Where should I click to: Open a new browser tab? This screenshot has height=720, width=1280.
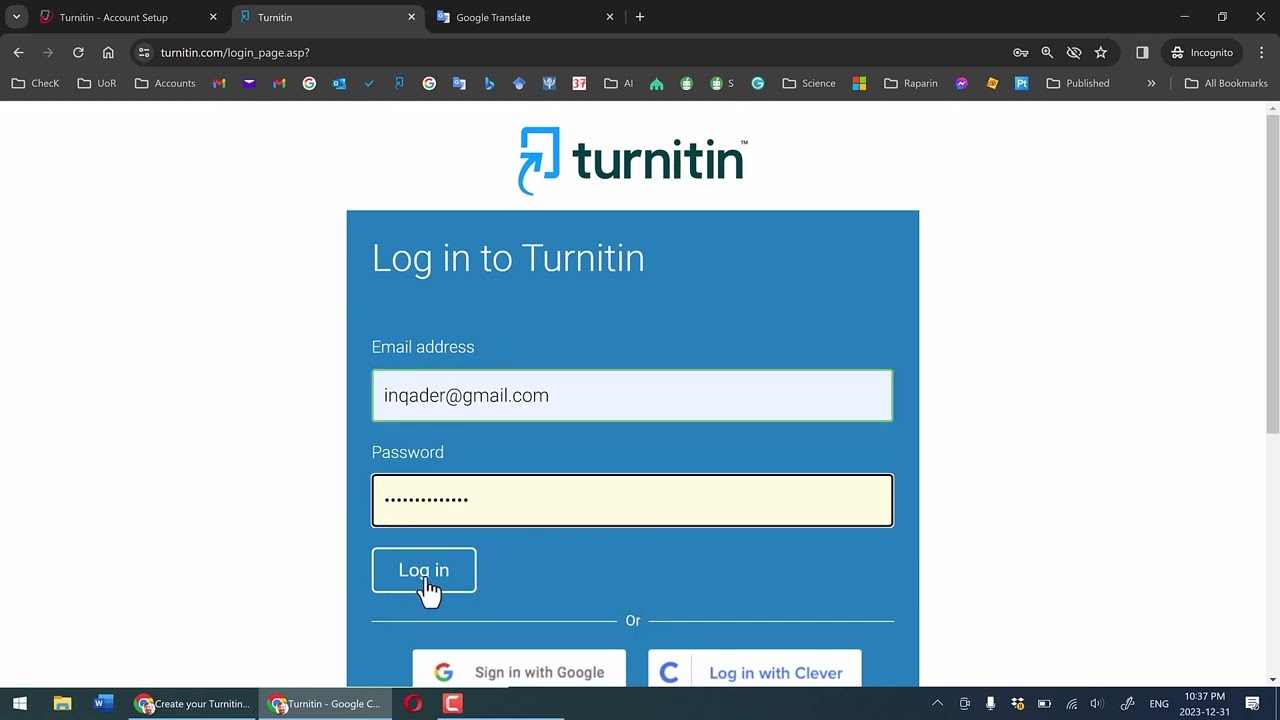pyautogui.click(x=640, y=17)
